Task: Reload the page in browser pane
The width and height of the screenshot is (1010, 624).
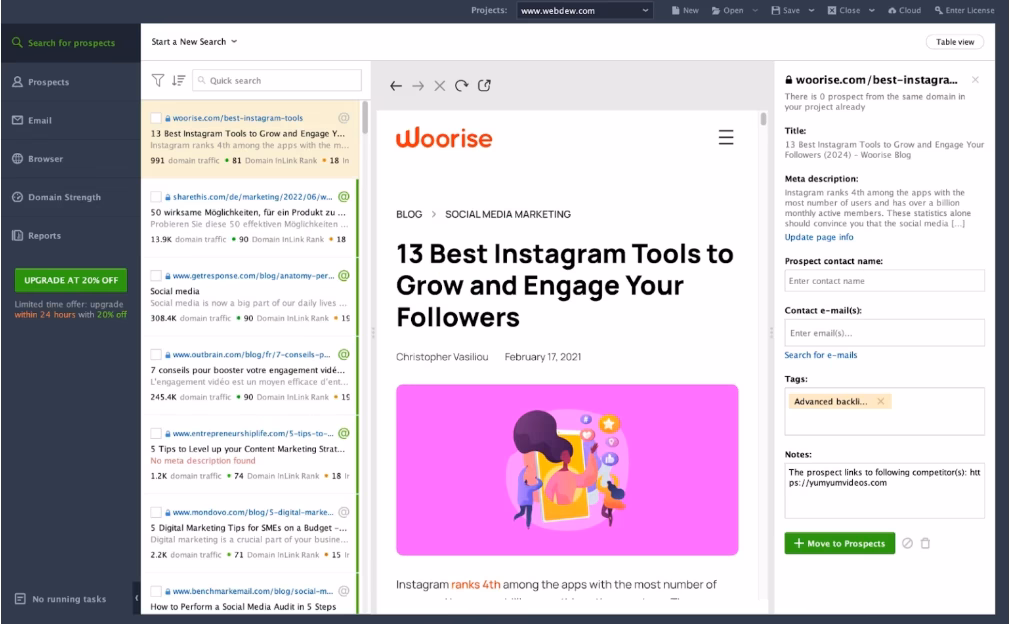Action: coord(461,86)
